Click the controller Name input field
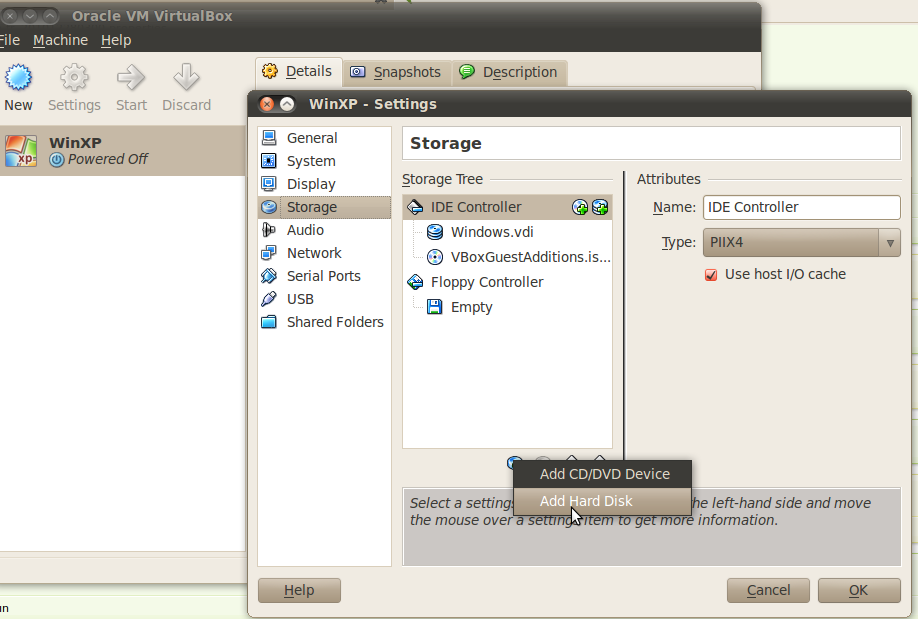Image resolution: width=918 pixels, height=619 pixels. tap(801, 207)
